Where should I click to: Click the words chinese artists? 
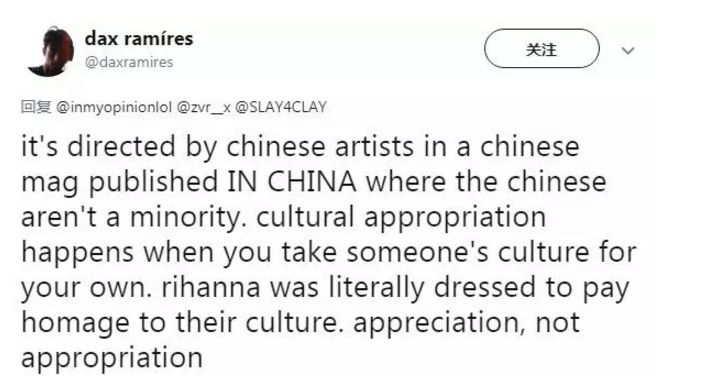[320, 147]
